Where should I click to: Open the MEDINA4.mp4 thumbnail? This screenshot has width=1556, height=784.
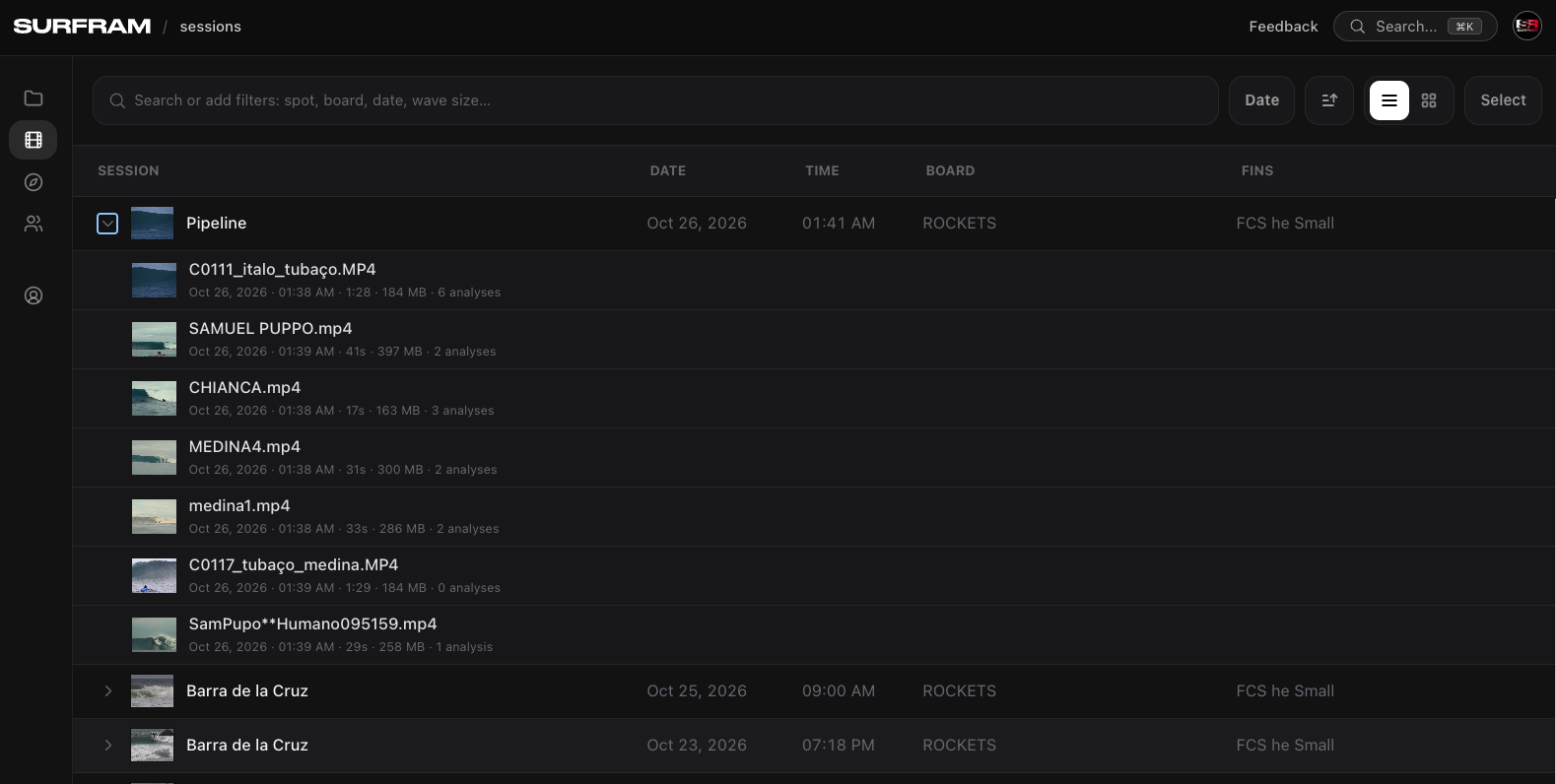point(154,458)
